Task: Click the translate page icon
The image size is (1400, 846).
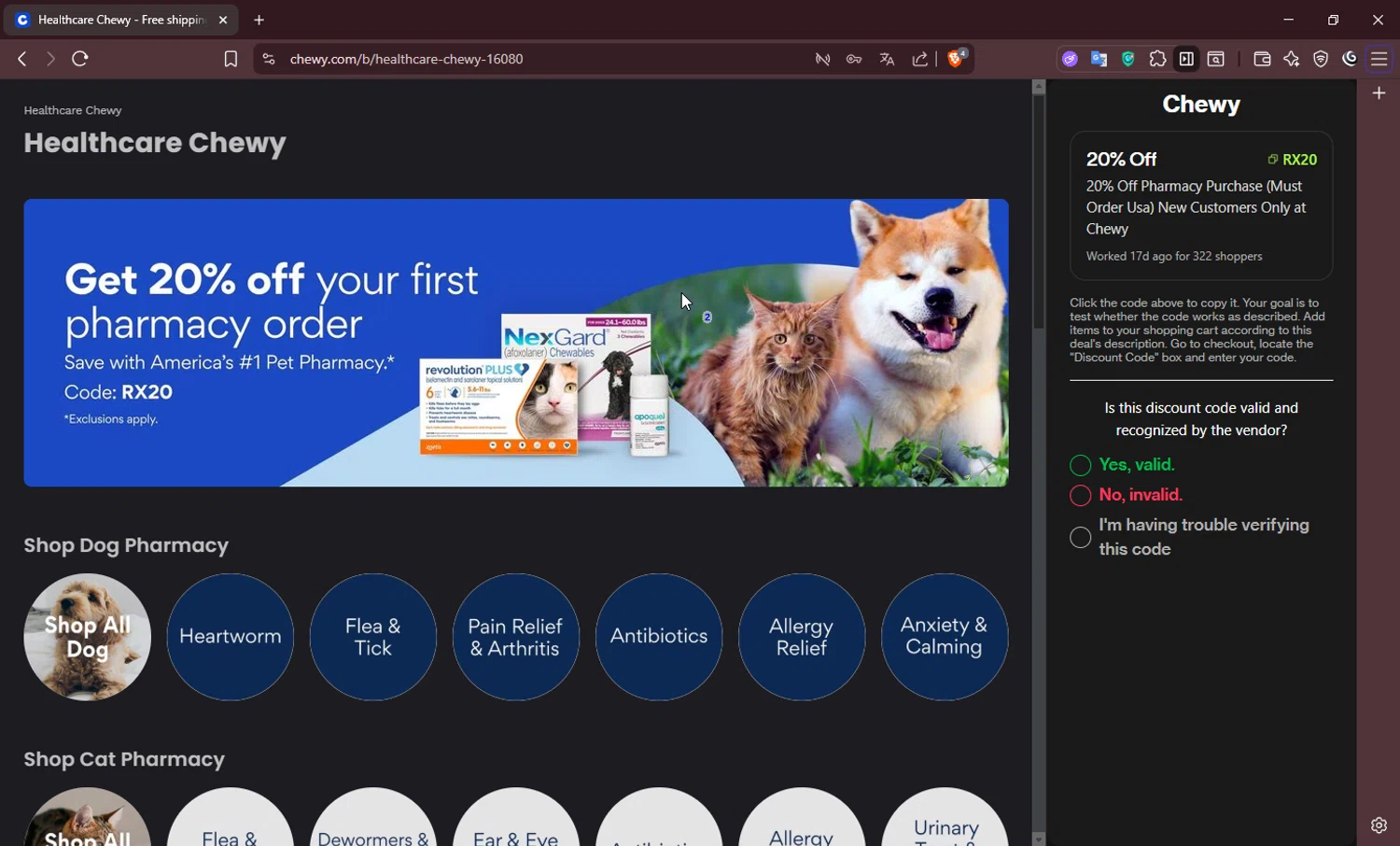Action: [887, 59]
